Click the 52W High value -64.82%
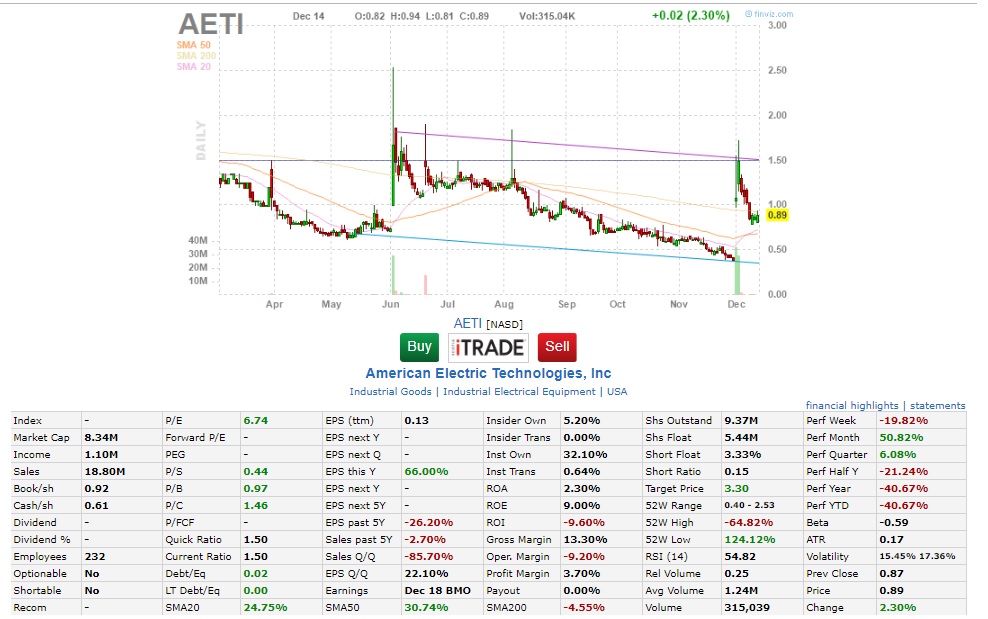988x619 pixels. 749,523
